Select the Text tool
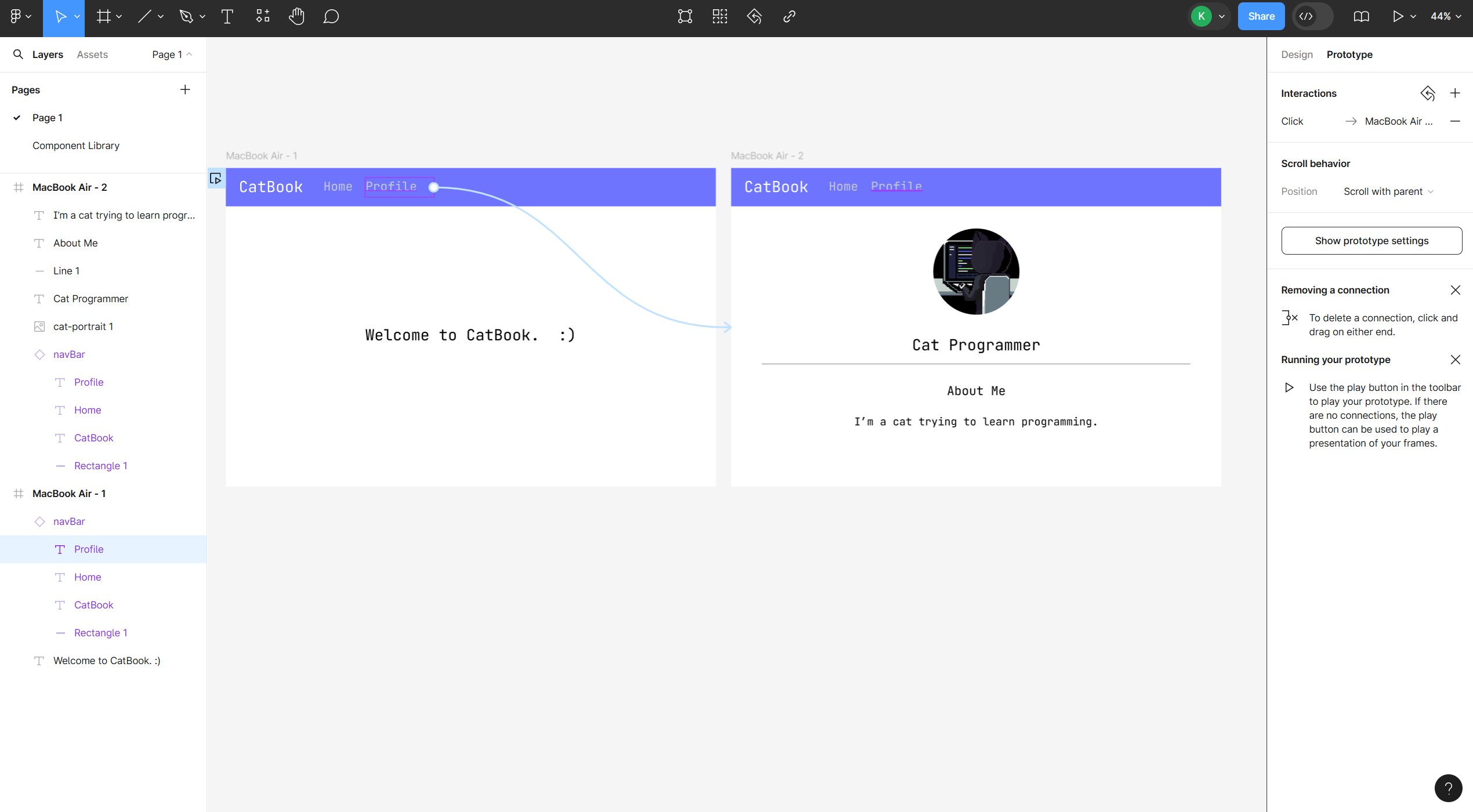The image size is (1473, 812). coord(227,16)
